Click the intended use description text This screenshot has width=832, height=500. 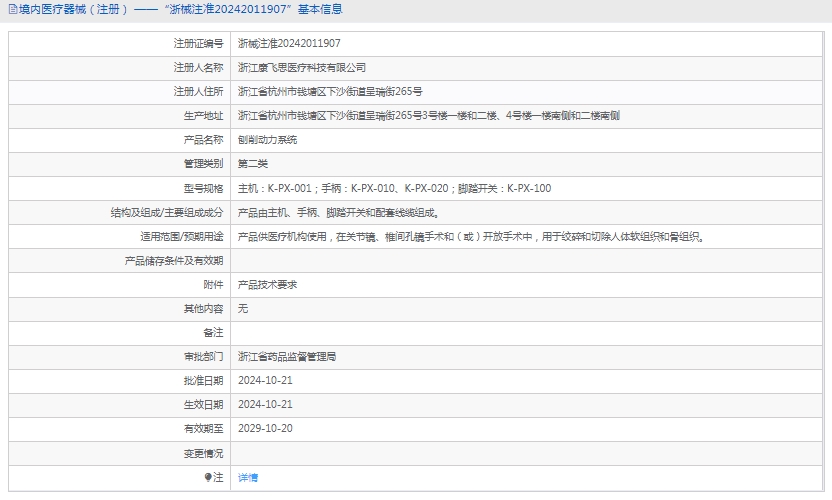(471, 237)
